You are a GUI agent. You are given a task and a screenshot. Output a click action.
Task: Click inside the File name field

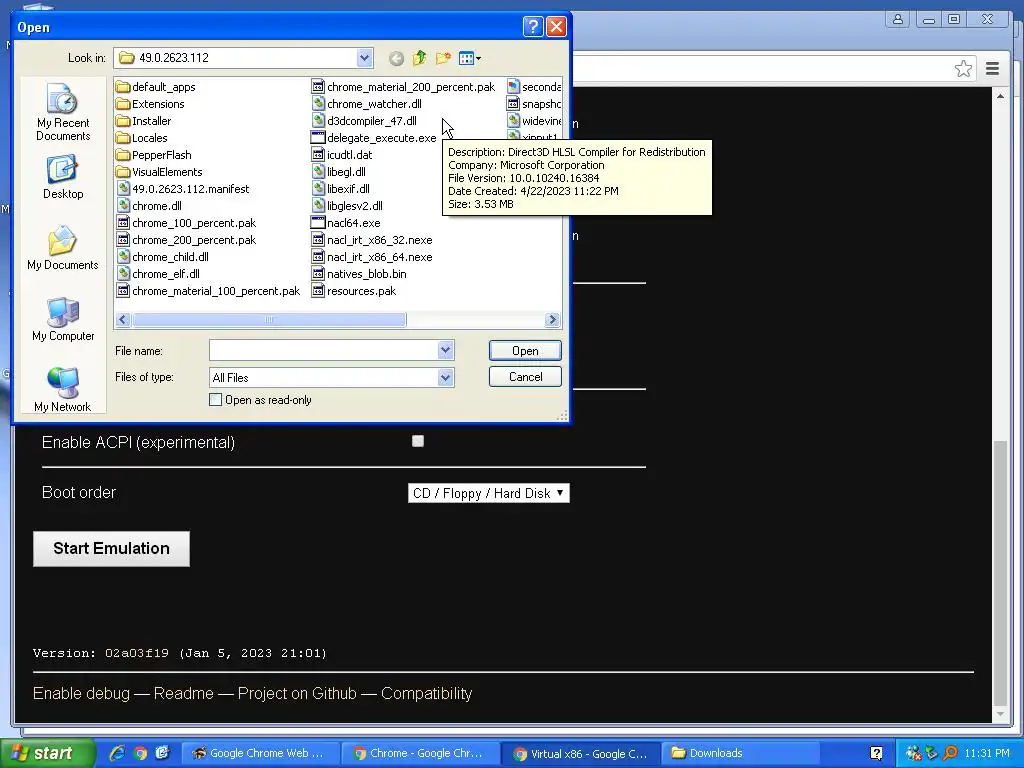[324, 351]
